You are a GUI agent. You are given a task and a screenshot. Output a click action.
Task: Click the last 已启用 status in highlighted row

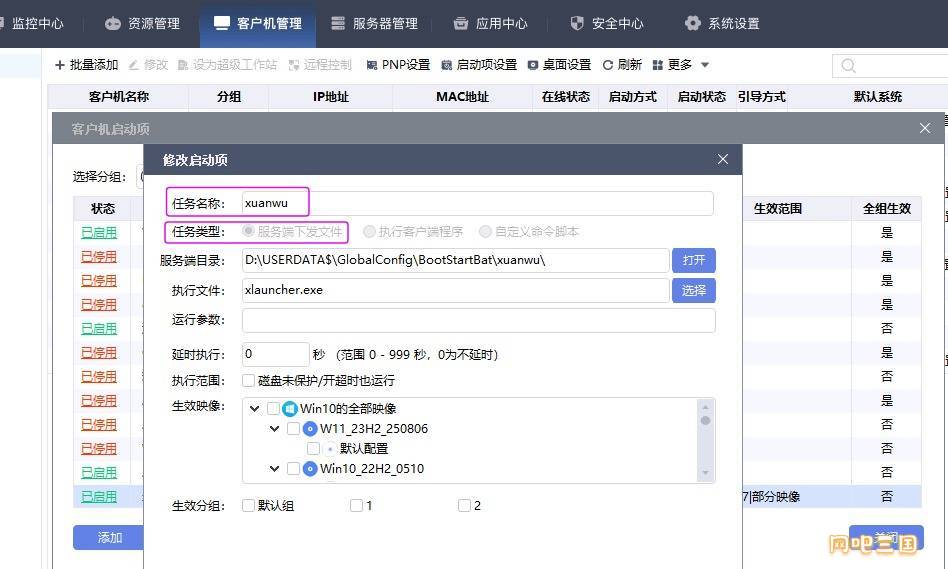click(99, 496)
